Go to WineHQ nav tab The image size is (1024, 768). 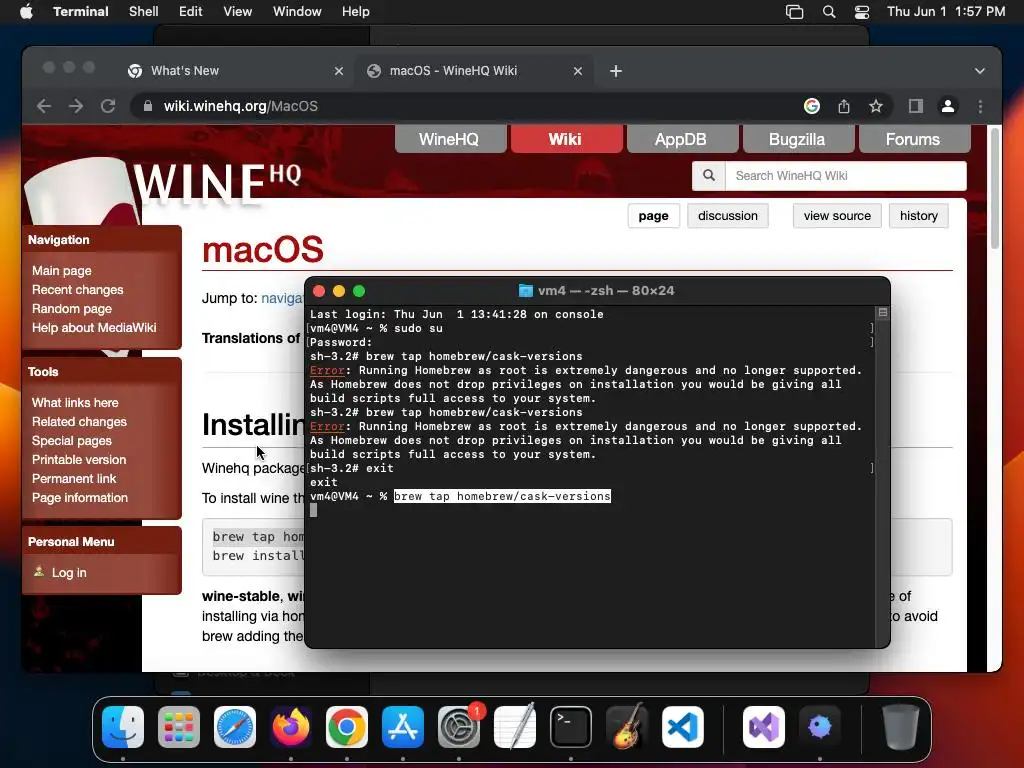pos(449,139)
